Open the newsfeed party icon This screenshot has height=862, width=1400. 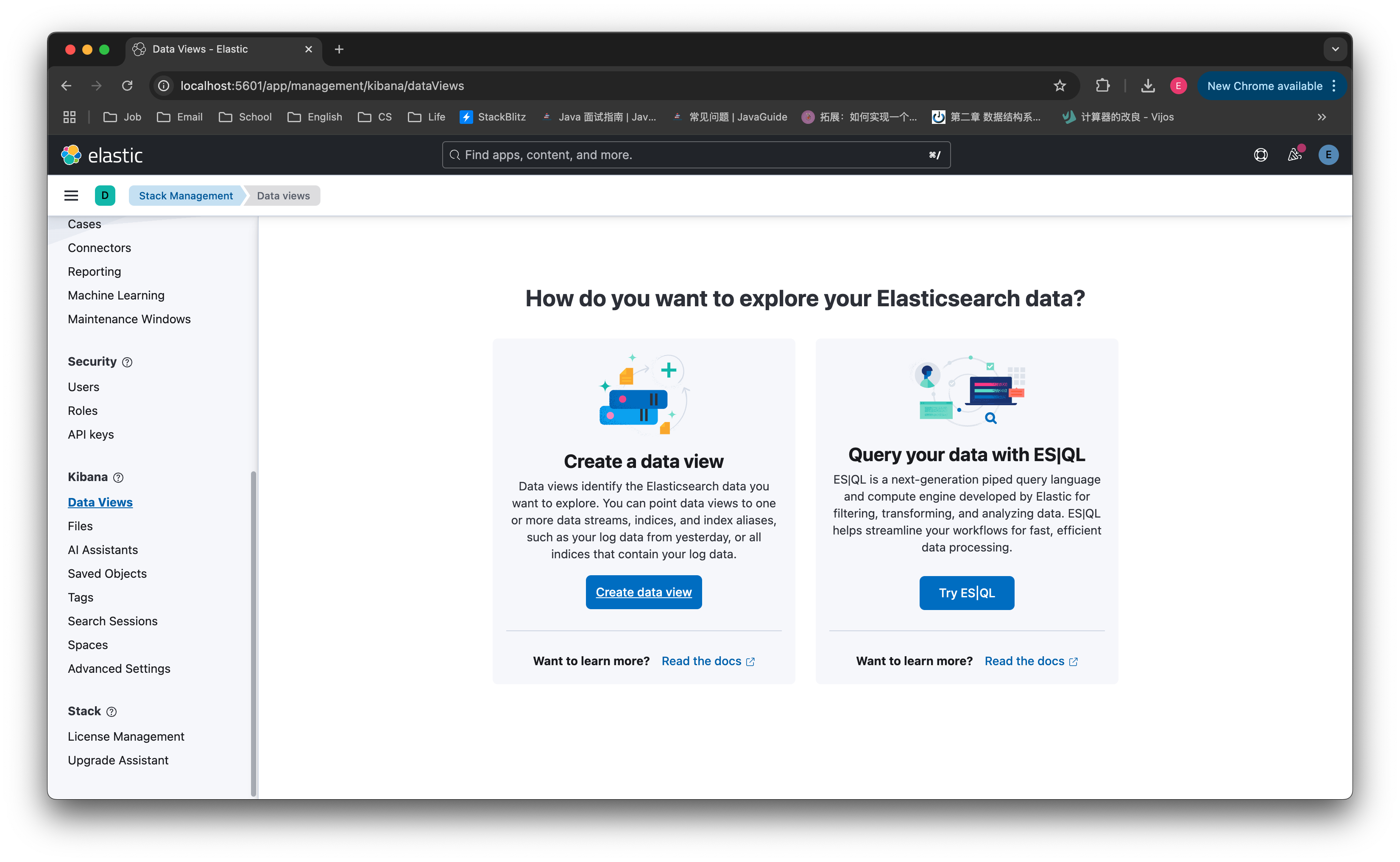(1294, 155)
